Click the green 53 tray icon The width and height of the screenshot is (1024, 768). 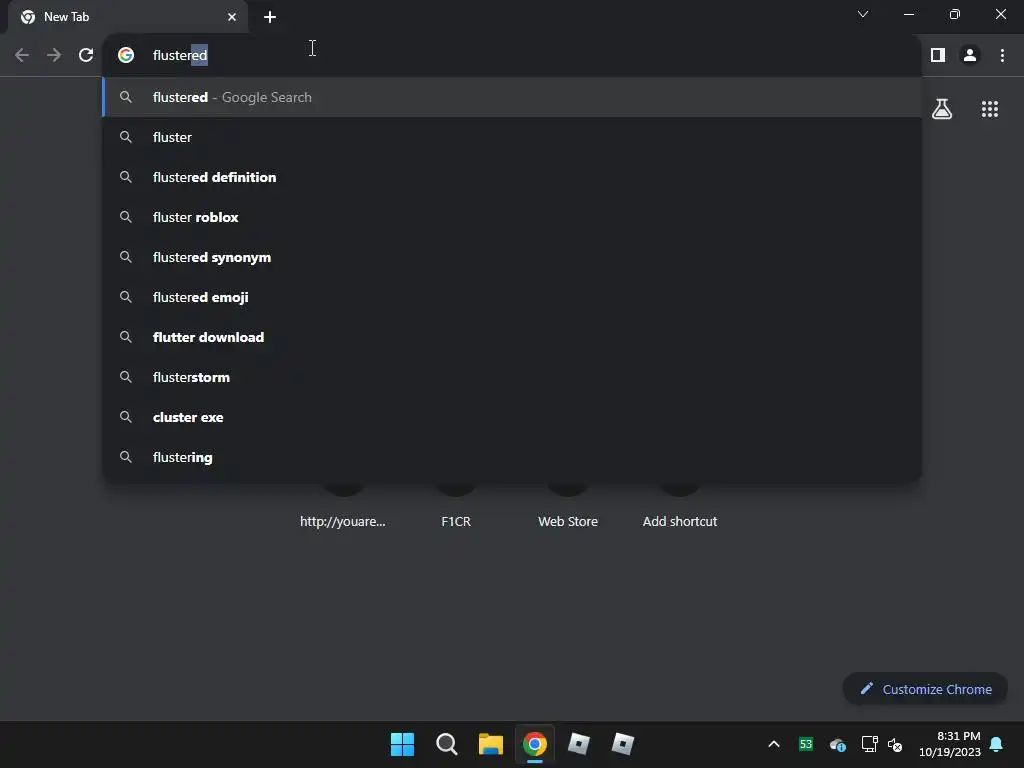(806, 744)
